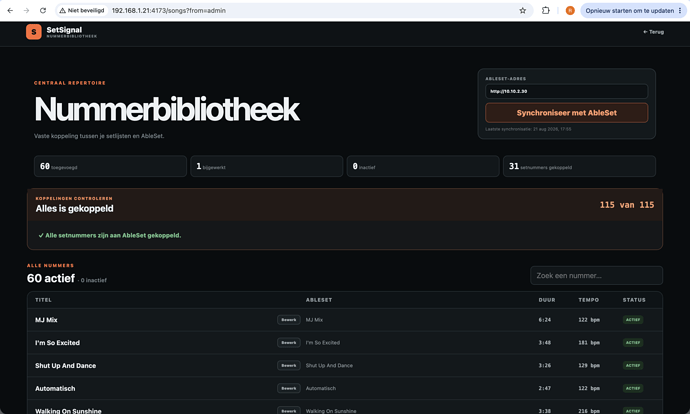The image size is (690, 414).
Task: Click 'Bewerk' button for Shut Up And Dance
Action: pyautogui.click(x=289, y=366)
